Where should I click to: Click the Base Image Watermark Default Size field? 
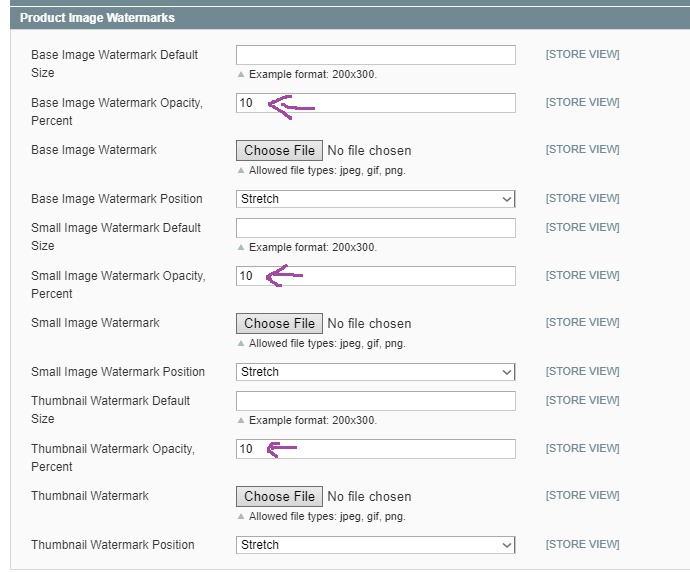point(375,55)
